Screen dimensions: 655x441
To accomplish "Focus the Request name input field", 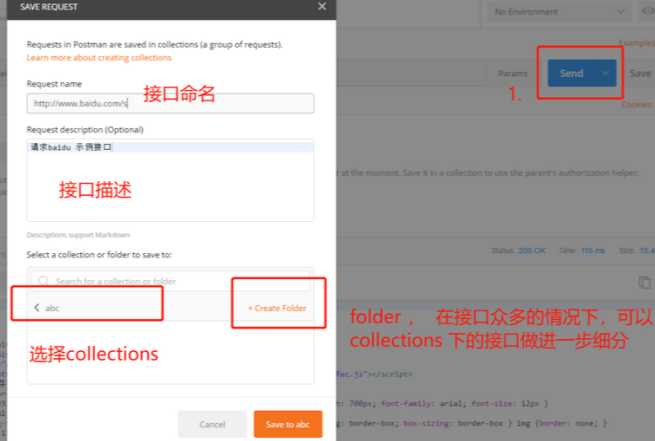I will pos(170,103).
